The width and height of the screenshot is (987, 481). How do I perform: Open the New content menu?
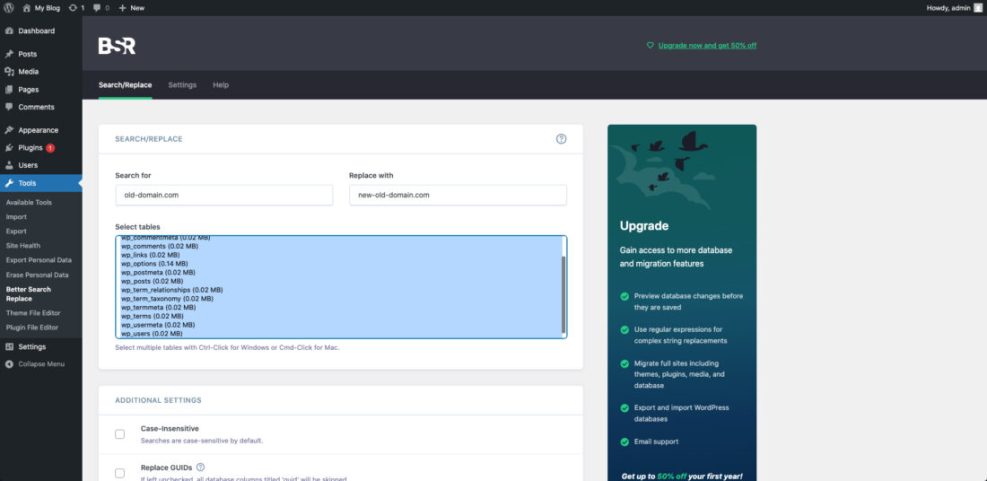pos(131,8)
